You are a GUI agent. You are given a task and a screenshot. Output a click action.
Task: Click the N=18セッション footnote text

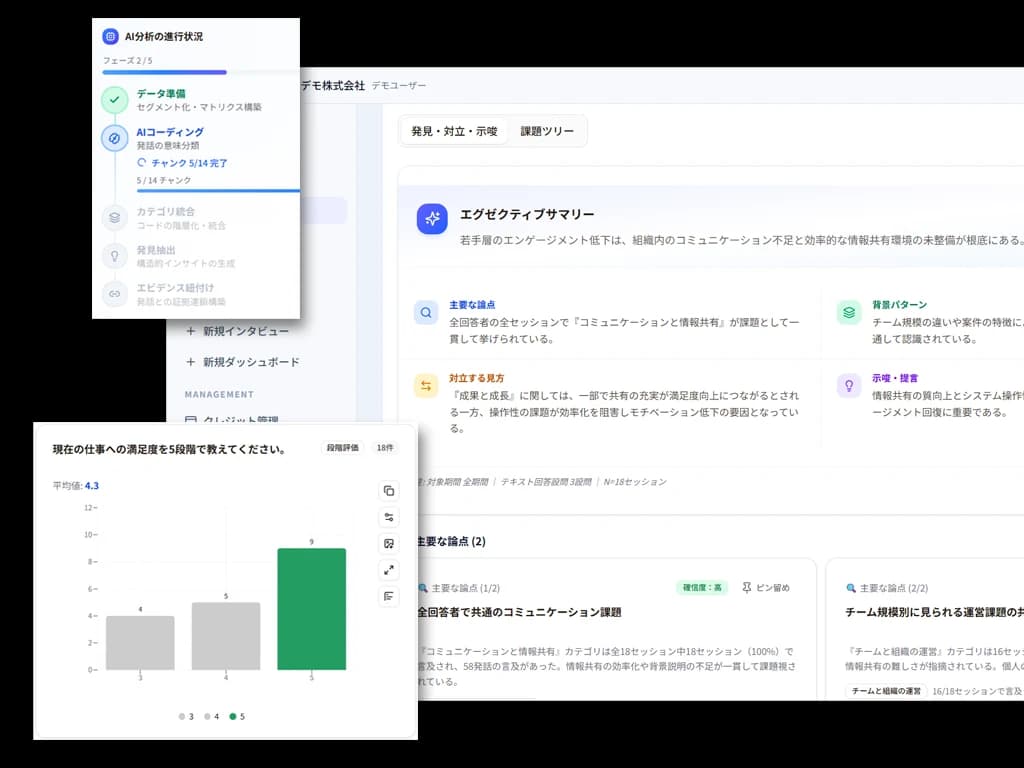point(635,482)
